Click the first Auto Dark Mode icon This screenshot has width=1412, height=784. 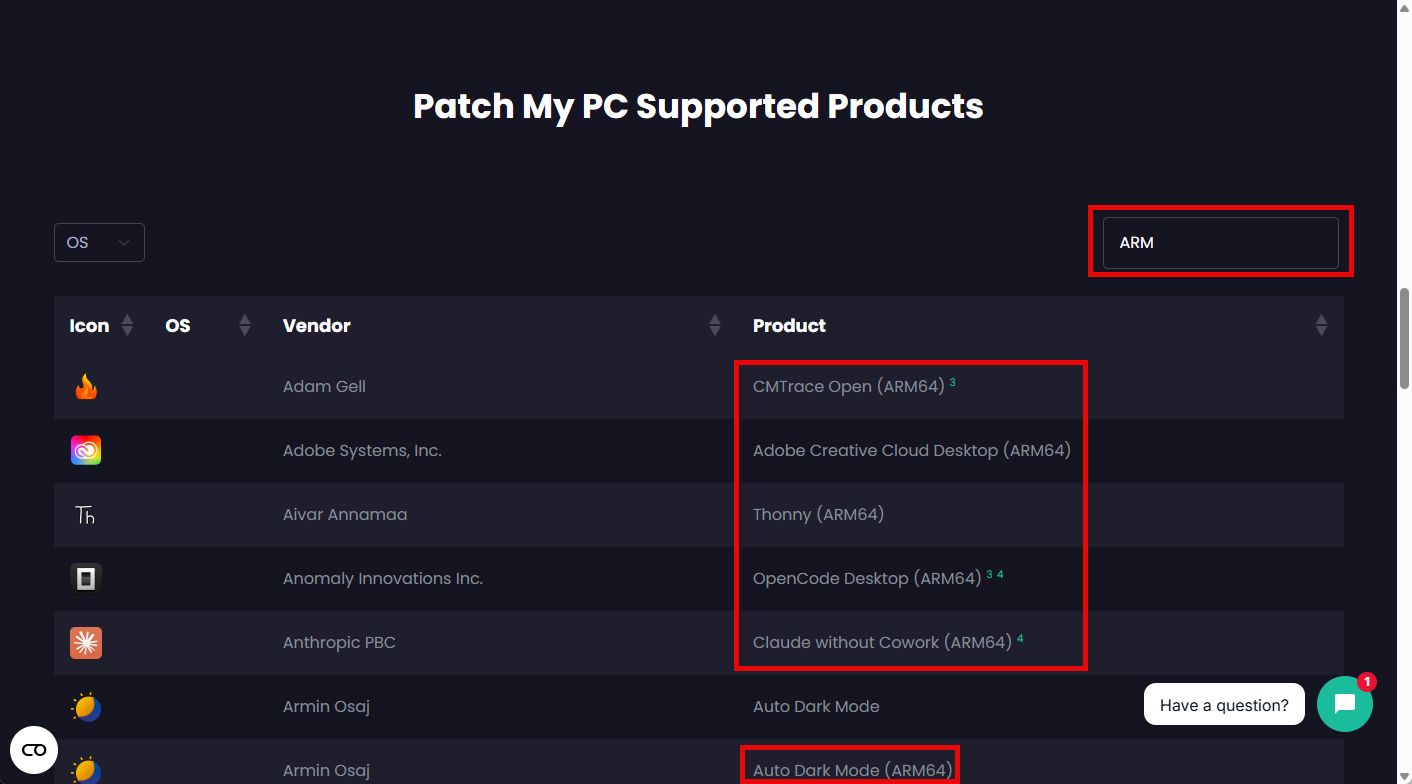click(x=86, y=707)
